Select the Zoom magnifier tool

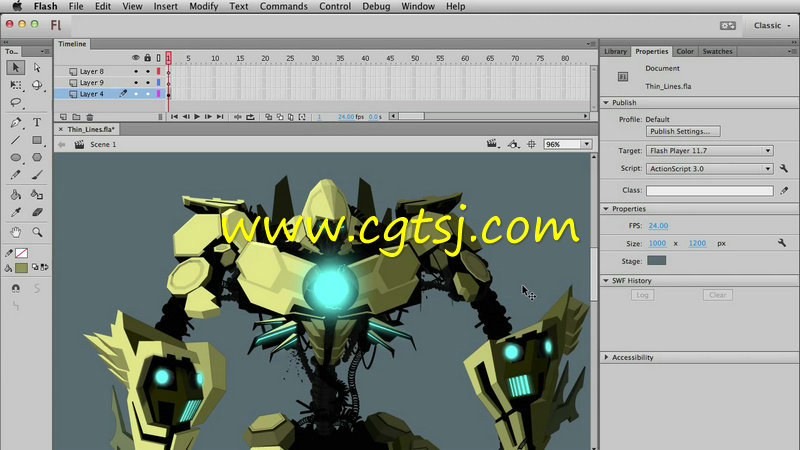coord(37,232)
